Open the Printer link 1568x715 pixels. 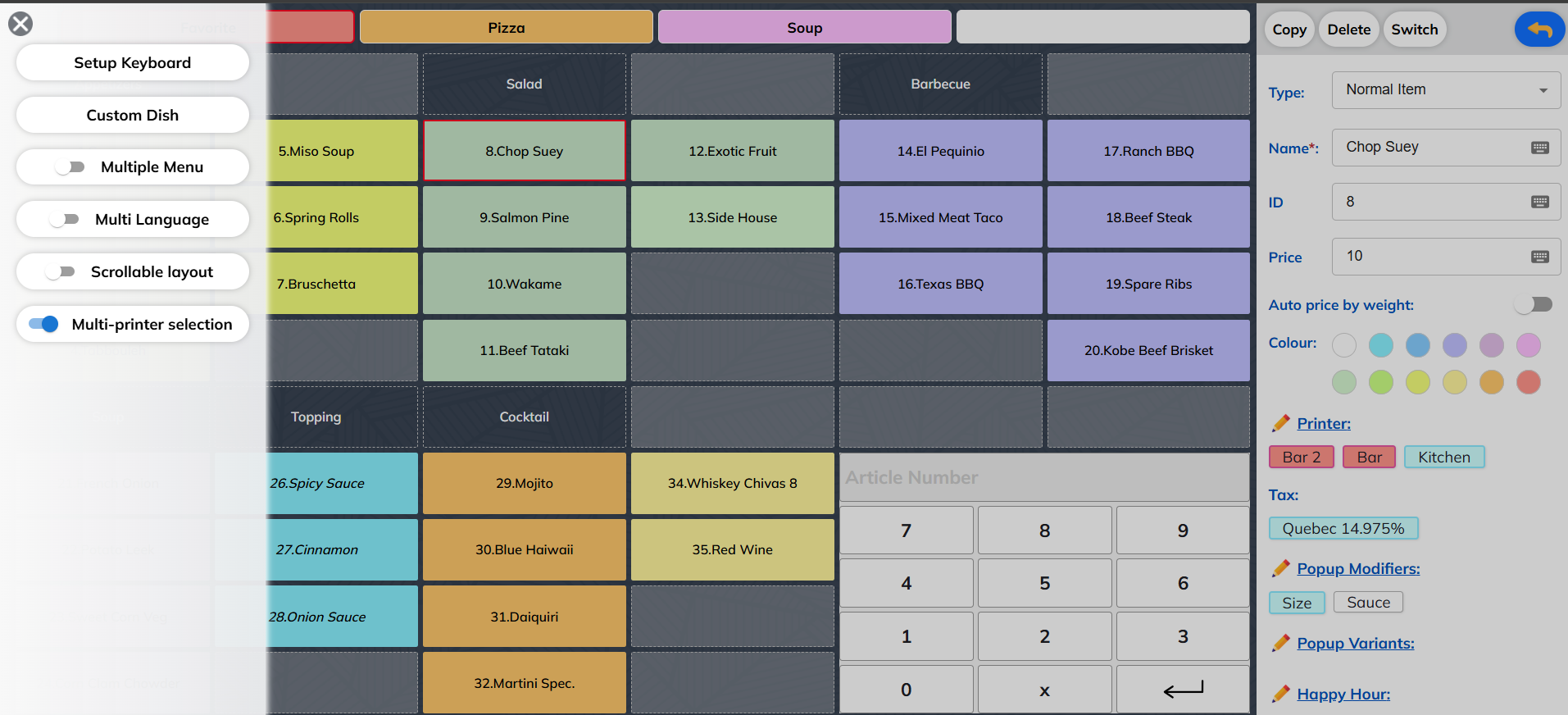pos(1324,423)
